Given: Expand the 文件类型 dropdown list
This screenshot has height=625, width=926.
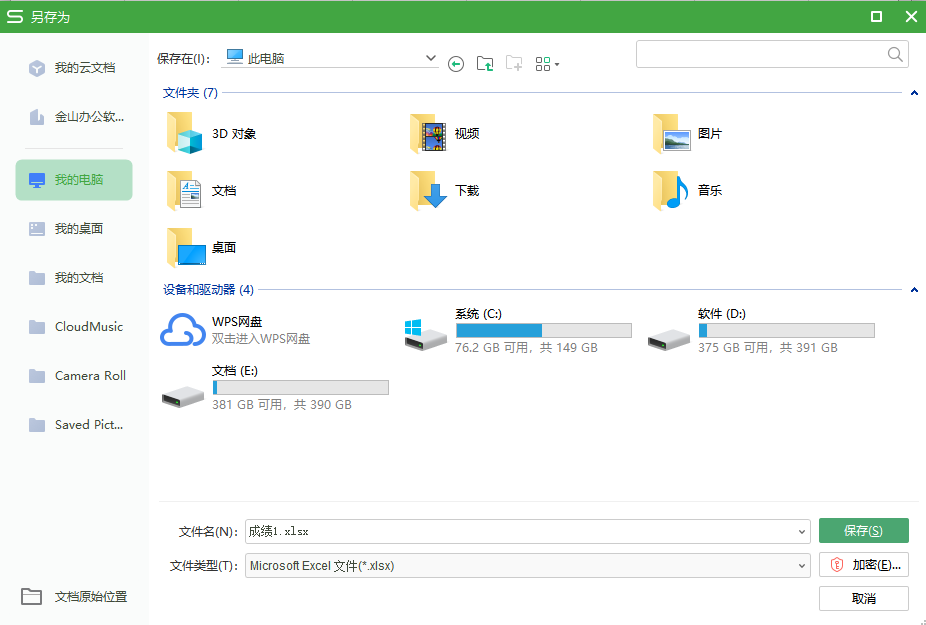Looking at the screenshot, I should point(803,566).
